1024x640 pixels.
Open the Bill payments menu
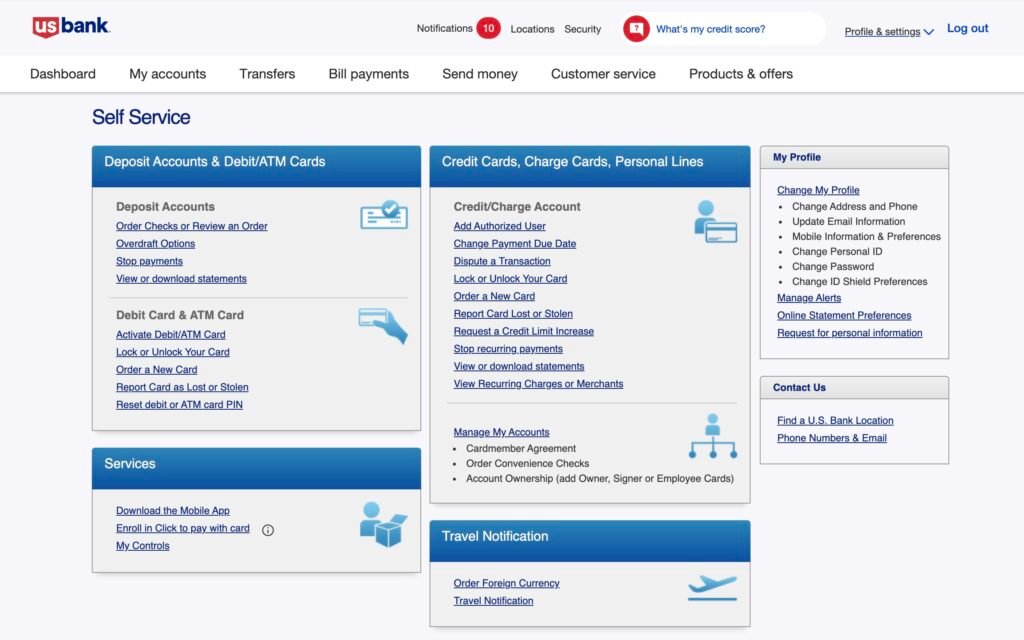click(368, 74)
